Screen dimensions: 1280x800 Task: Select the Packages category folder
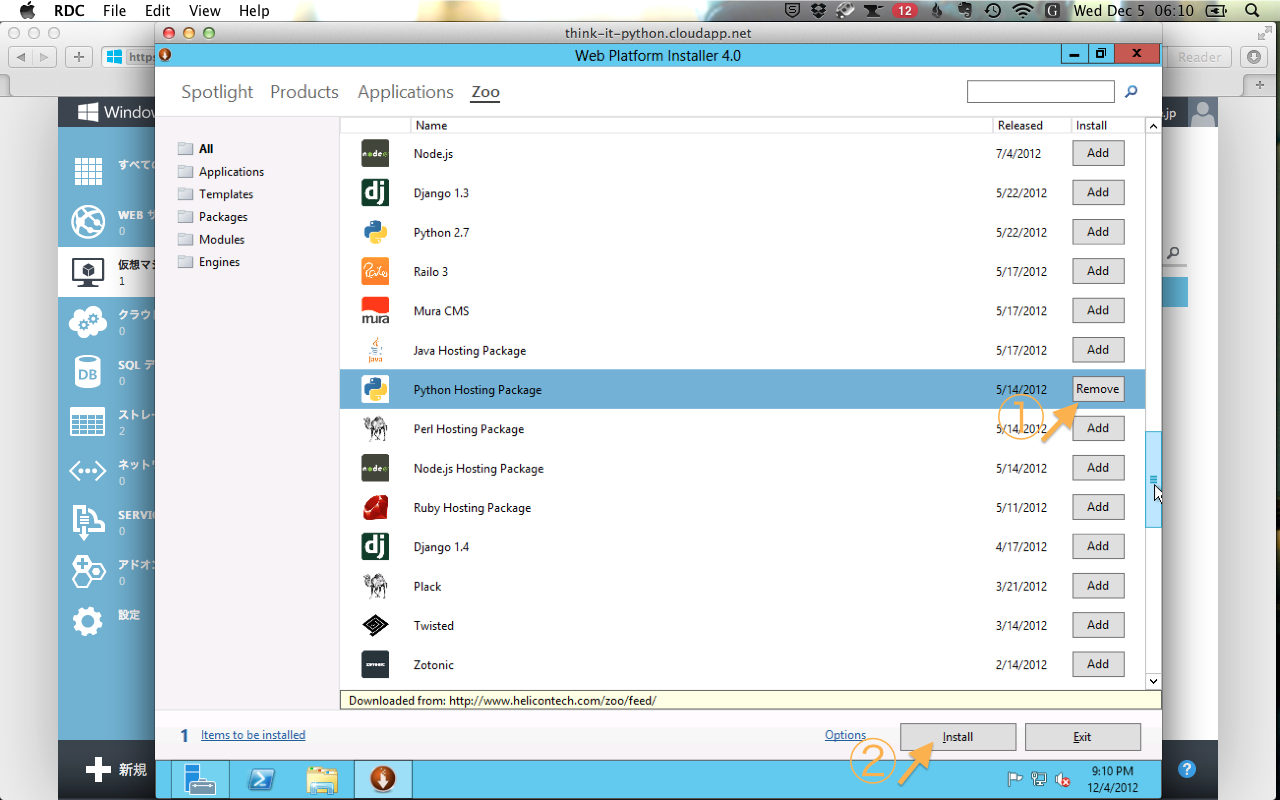tap(212, 217)
